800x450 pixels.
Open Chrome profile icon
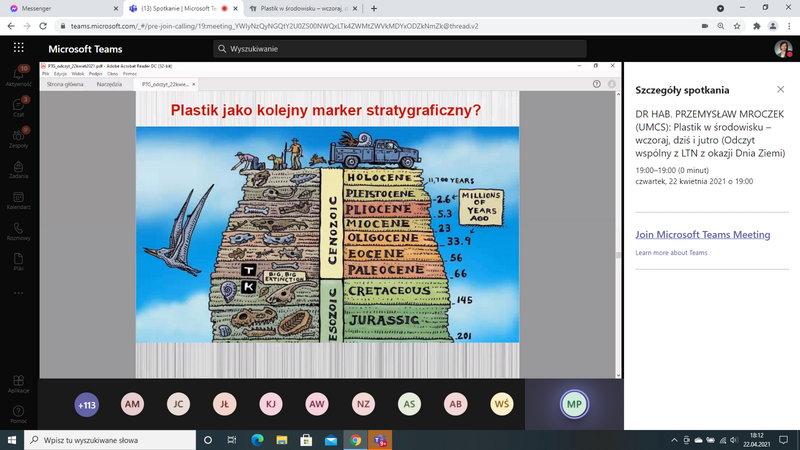pos(773,26)
